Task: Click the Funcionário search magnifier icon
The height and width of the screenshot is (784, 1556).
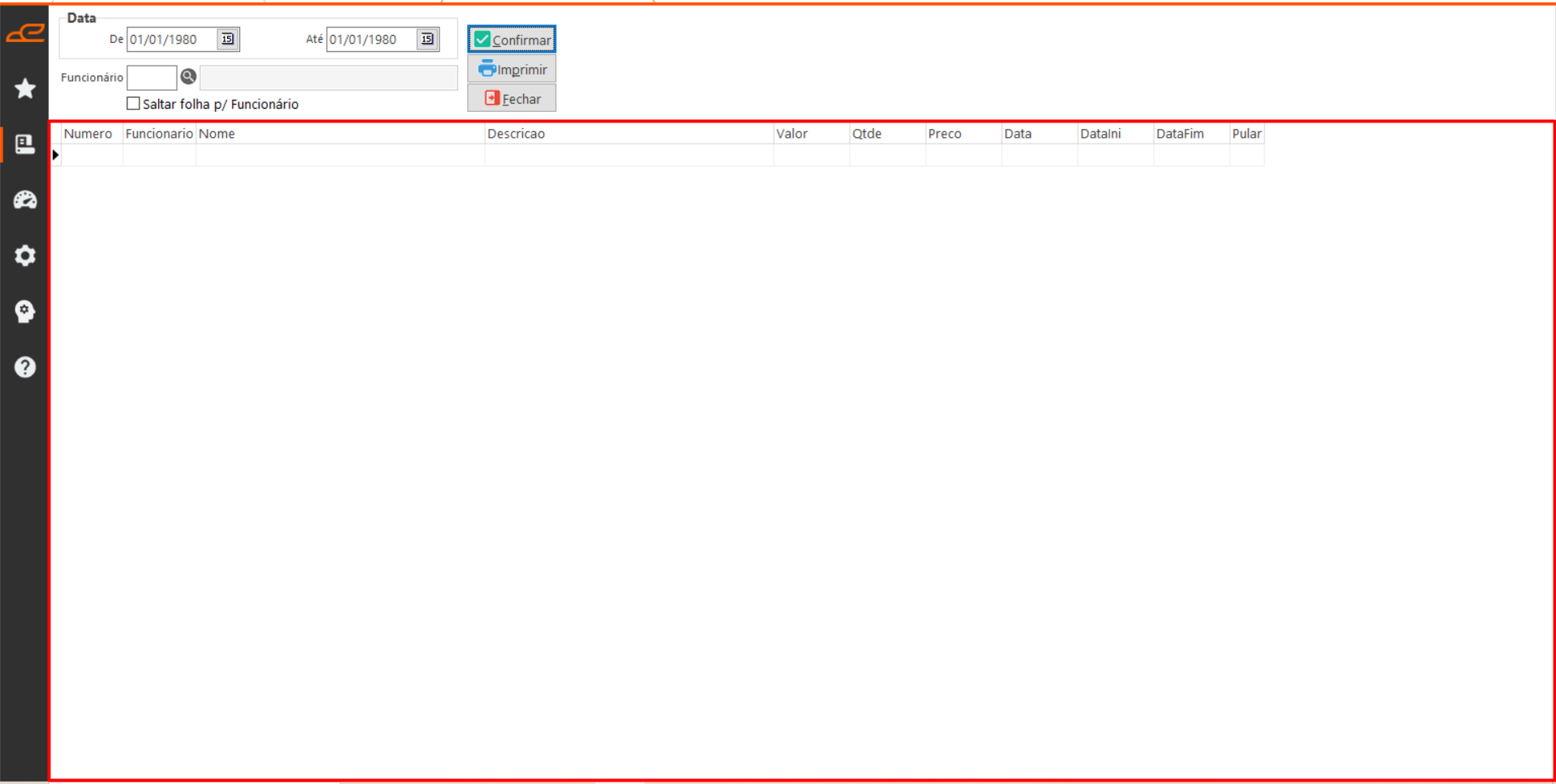Action: tap(188, 77)
